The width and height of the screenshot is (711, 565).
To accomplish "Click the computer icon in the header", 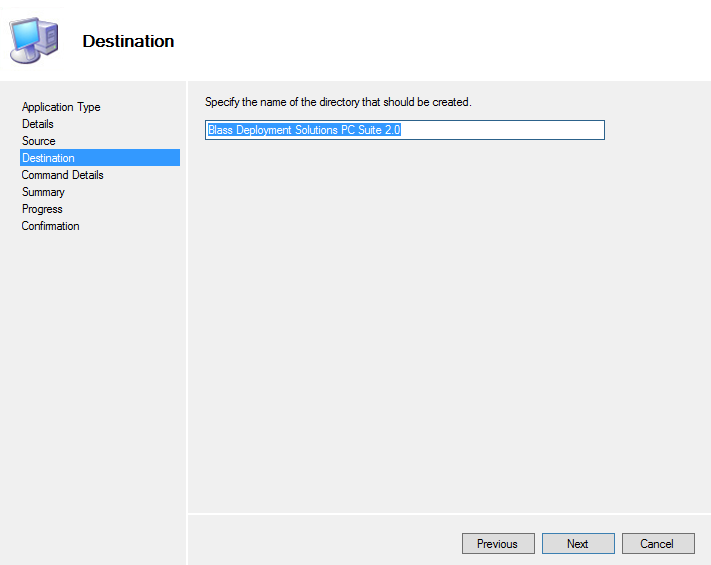I will point(34,40).
